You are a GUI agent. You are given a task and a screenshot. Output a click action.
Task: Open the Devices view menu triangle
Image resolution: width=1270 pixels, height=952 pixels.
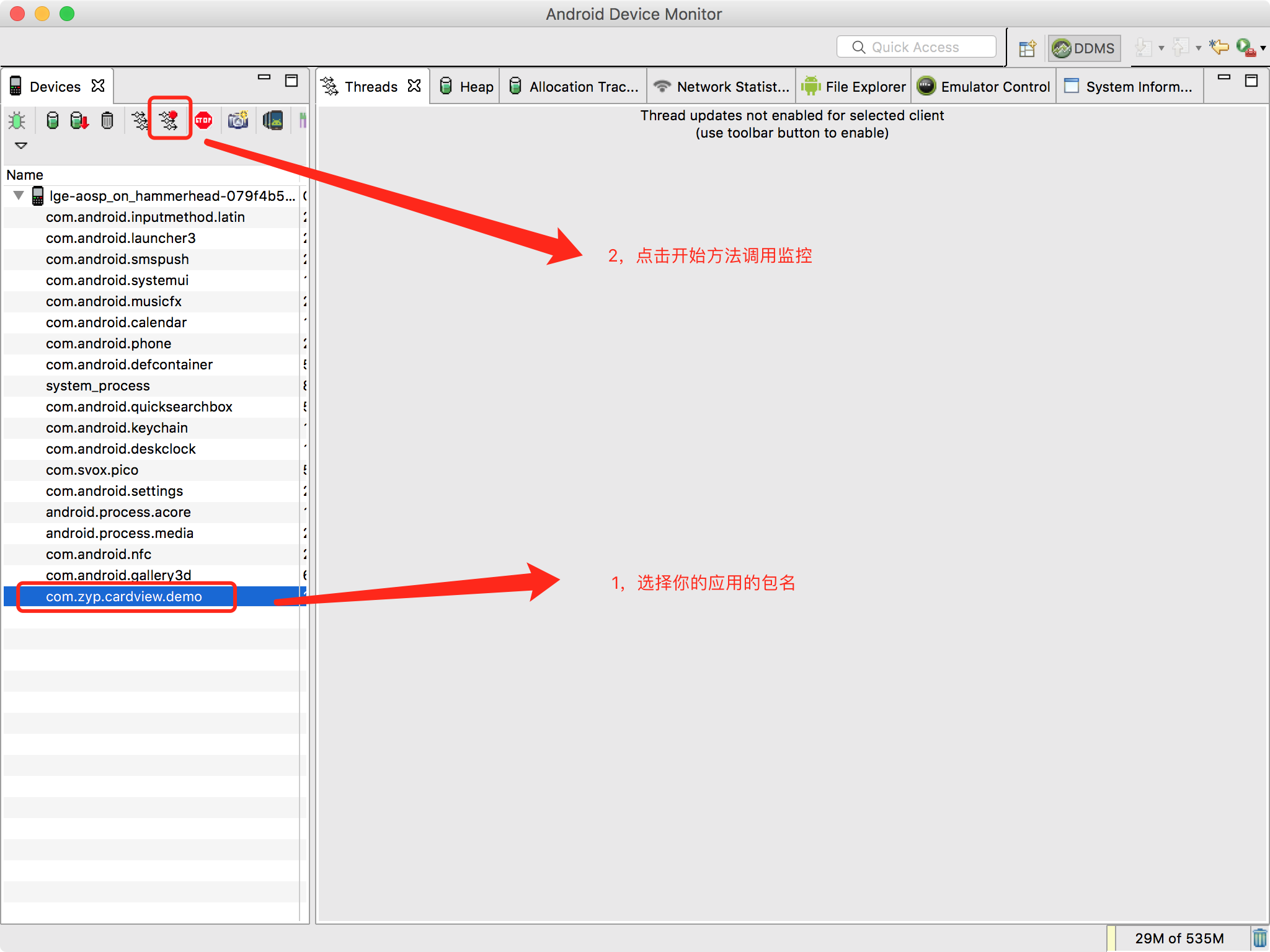[21, 146]
